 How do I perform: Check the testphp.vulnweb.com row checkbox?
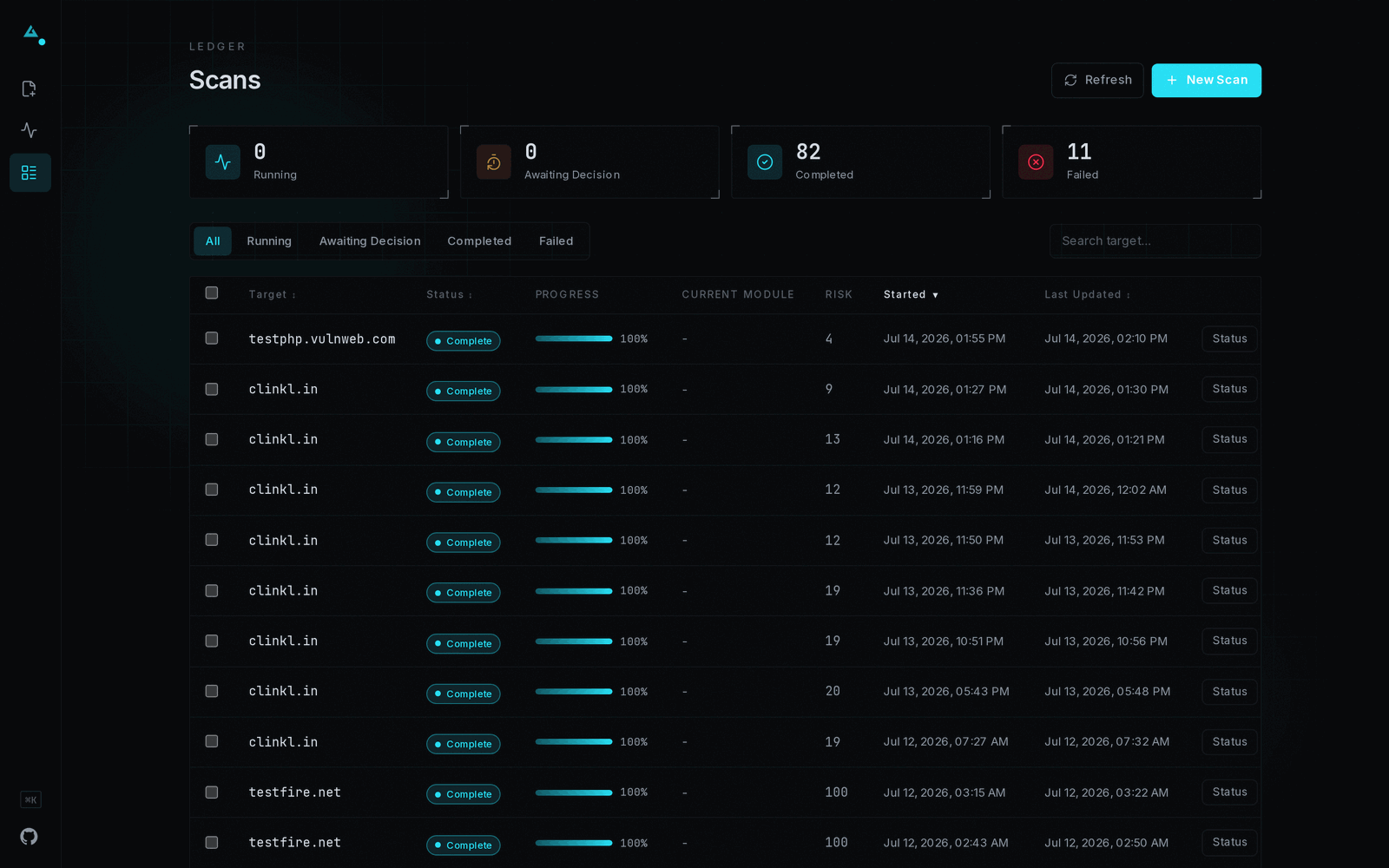click(212, 339)
